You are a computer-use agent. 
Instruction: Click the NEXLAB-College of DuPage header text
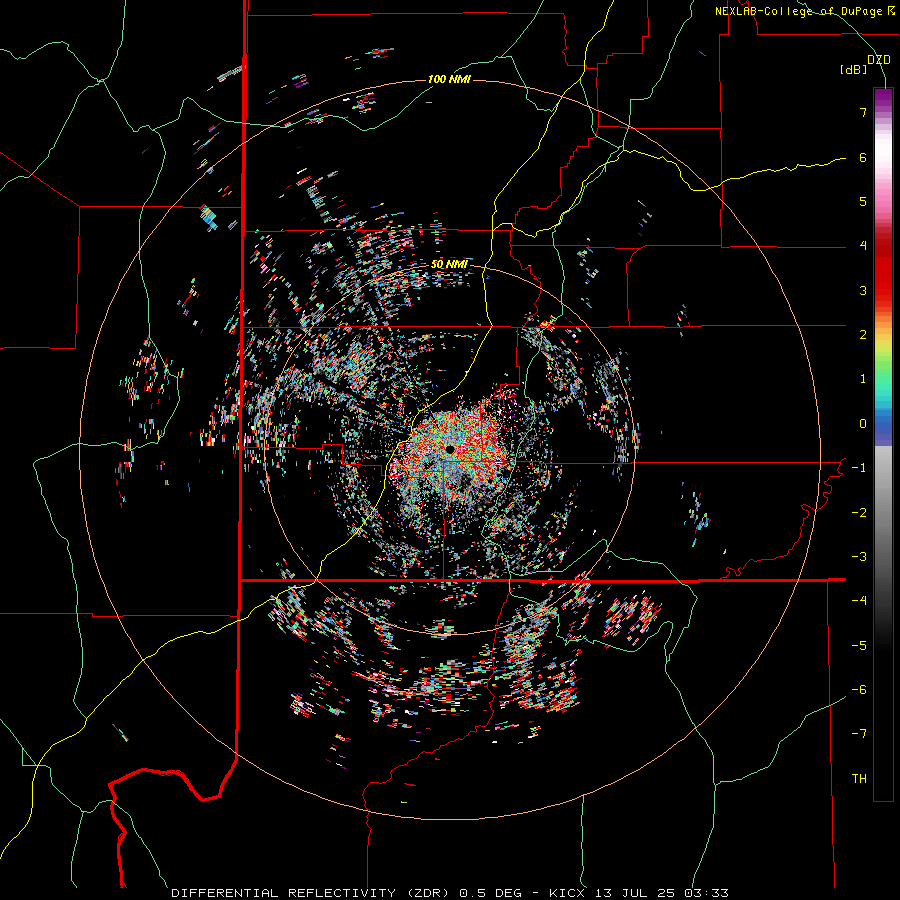point(805,11)
